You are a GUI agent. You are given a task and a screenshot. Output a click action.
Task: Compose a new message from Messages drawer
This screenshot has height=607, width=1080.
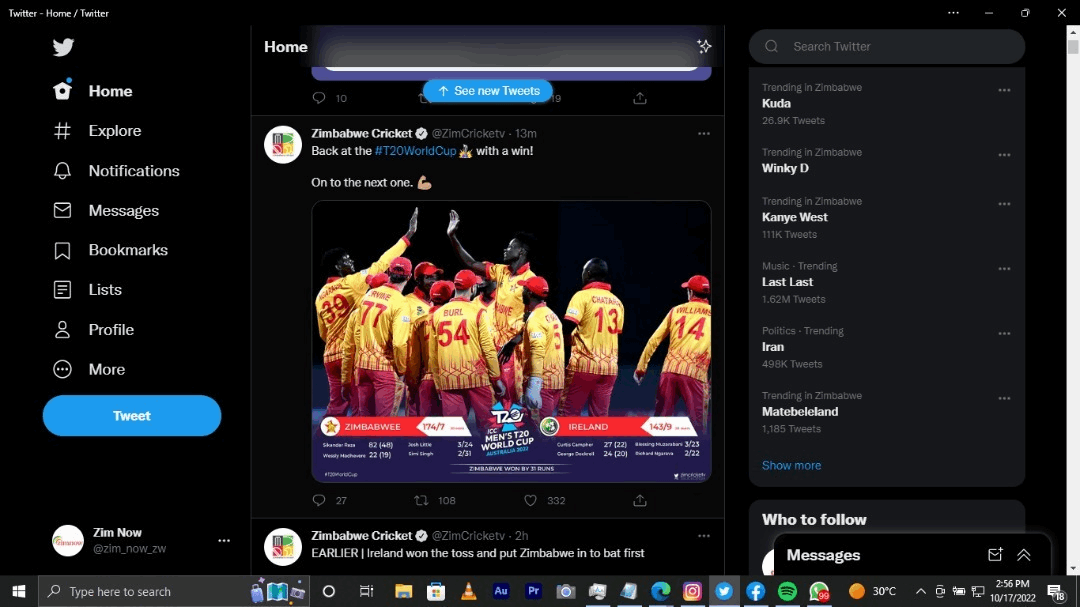click(995, 555)
